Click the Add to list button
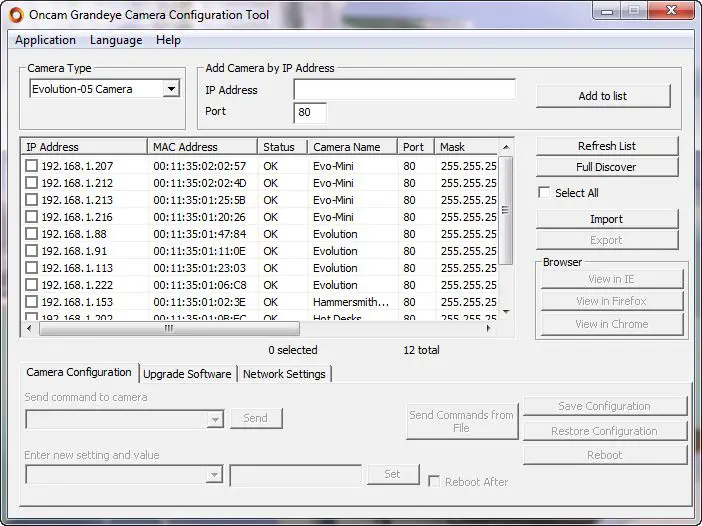 (x=603, y=96)
